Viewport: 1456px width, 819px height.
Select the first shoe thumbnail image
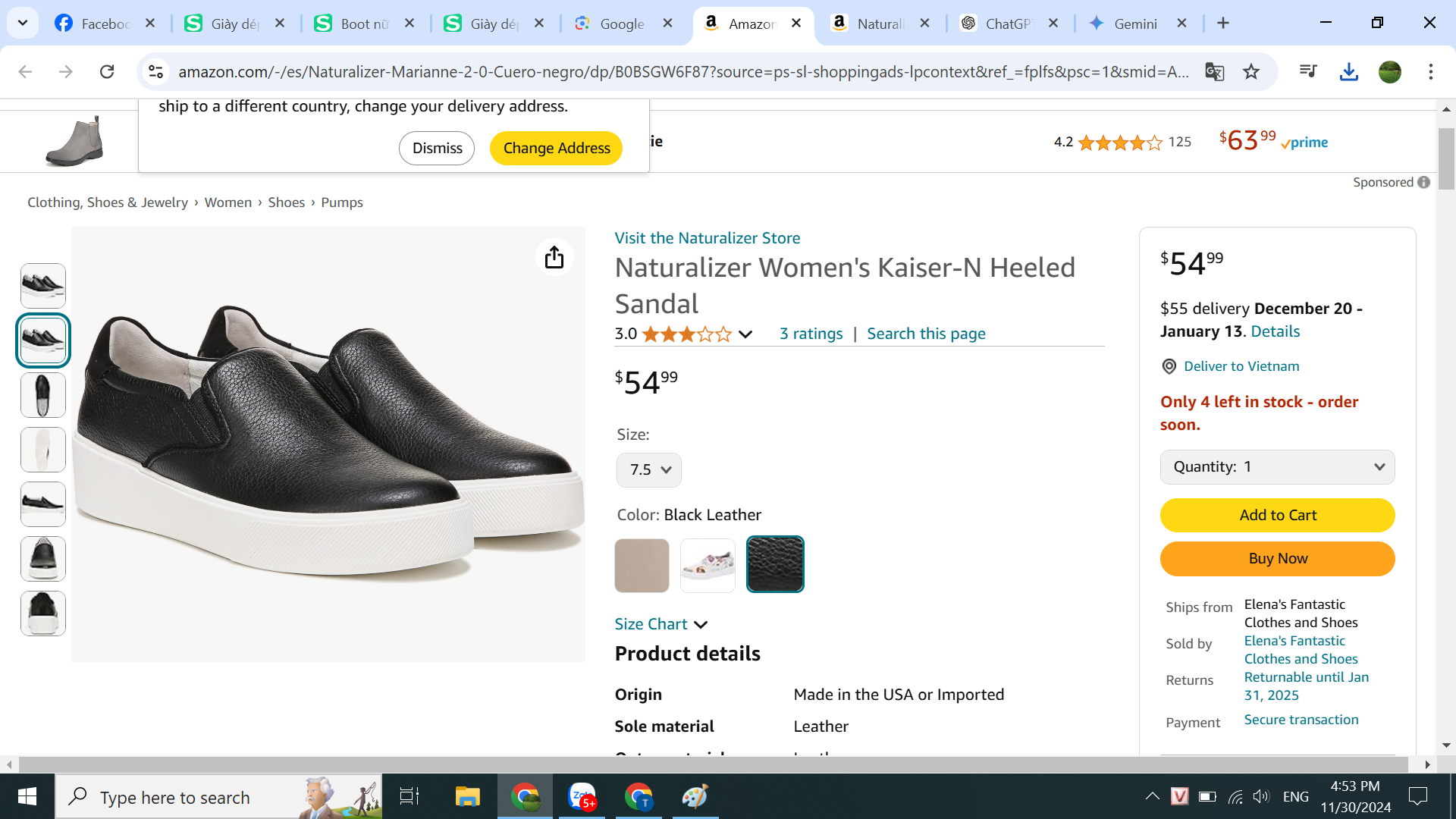[43, 286]
